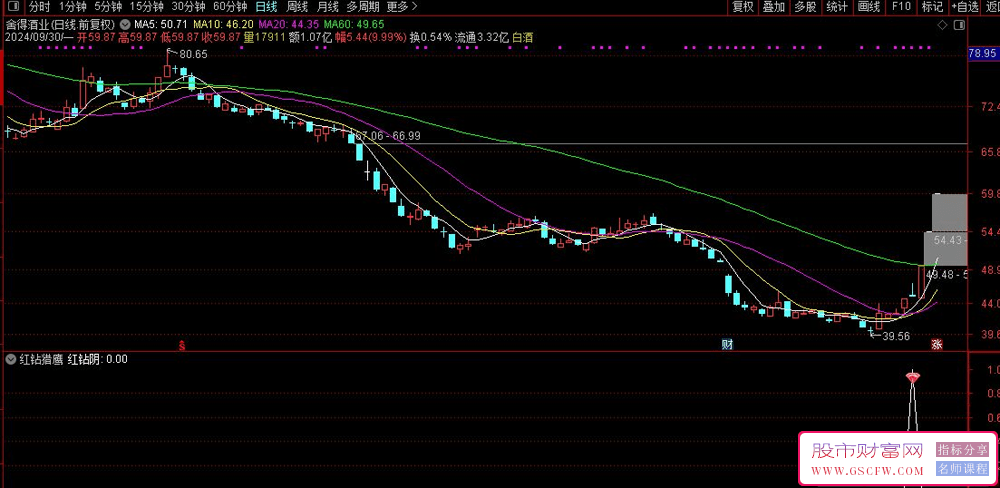This screenshot has height=488, width=1000.
Task: Activate the 画线 drawing tools
Action: click(x=869, y=7)
